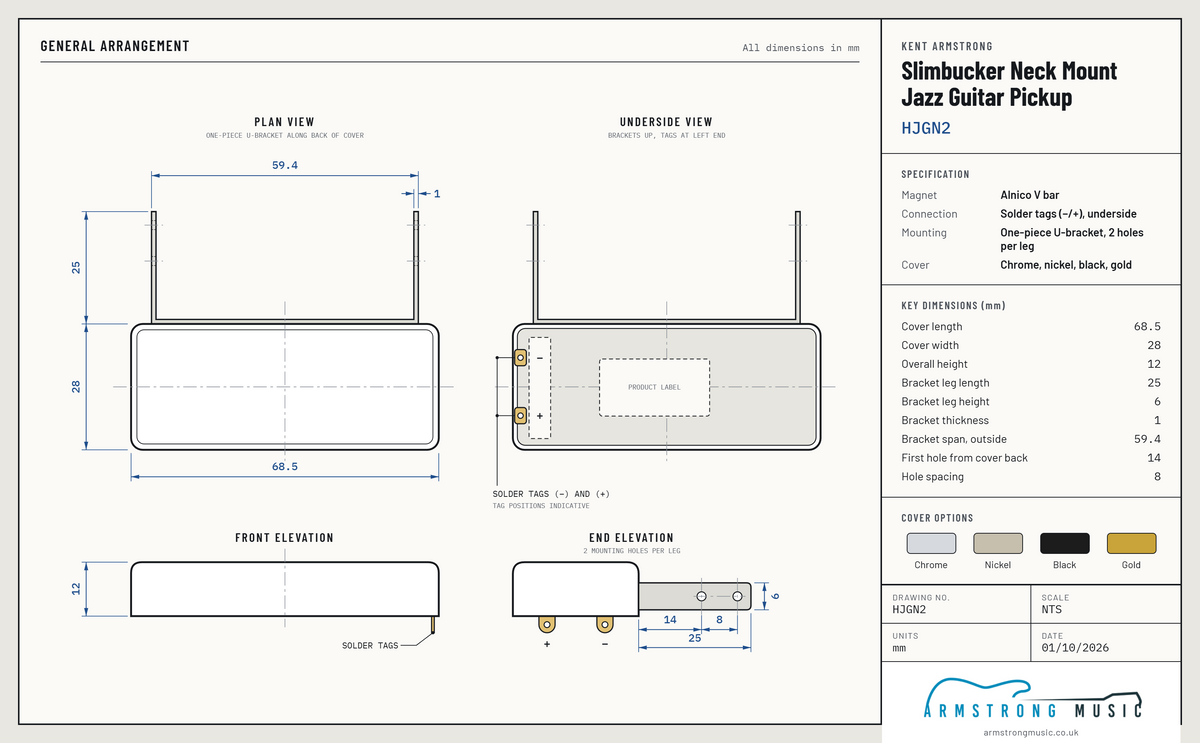Click the 'TAG POSITIONS INDICATIVE' note
1200x743 pixels.
[x=541, y=506]
